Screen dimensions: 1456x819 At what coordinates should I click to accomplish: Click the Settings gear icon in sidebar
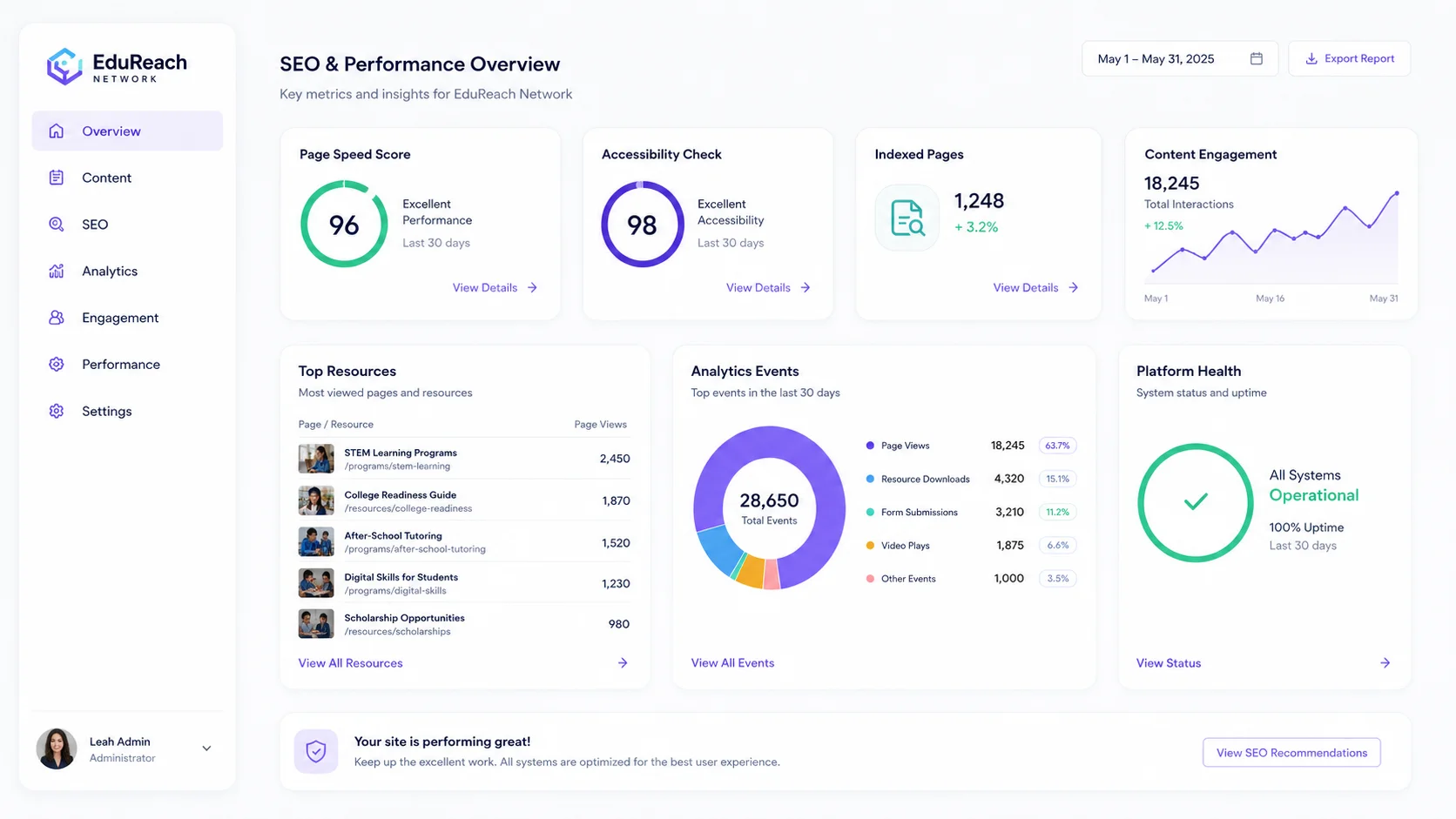(x=57, y=411)
